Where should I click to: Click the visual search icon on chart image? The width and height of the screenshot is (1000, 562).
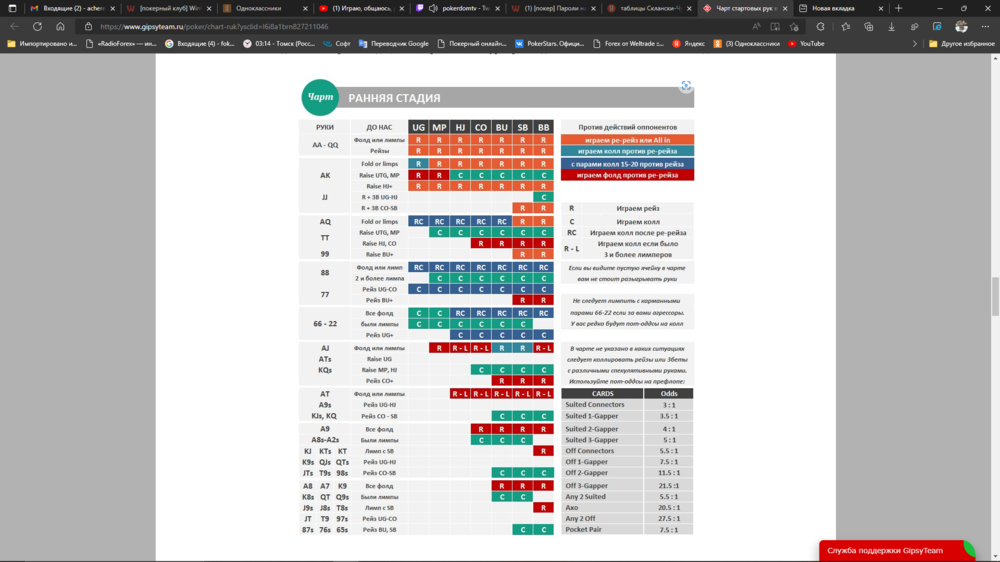click(686, 87)
